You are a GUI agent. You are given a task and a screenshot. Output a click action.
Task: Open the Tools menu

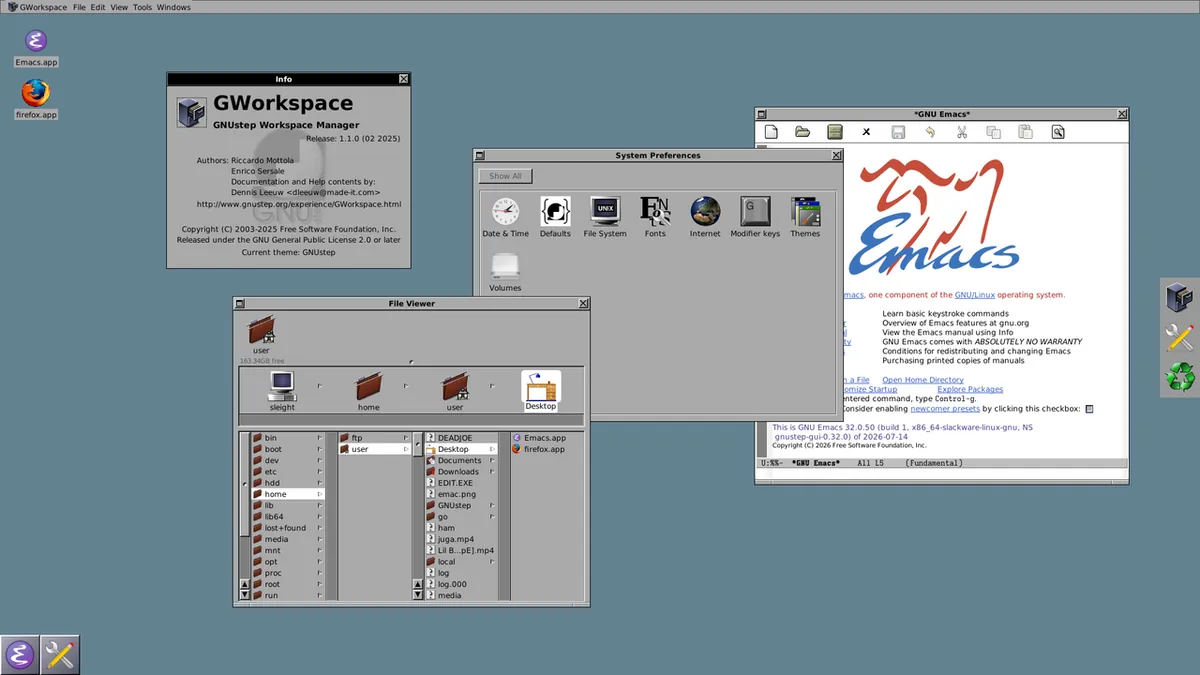point(142,7)
